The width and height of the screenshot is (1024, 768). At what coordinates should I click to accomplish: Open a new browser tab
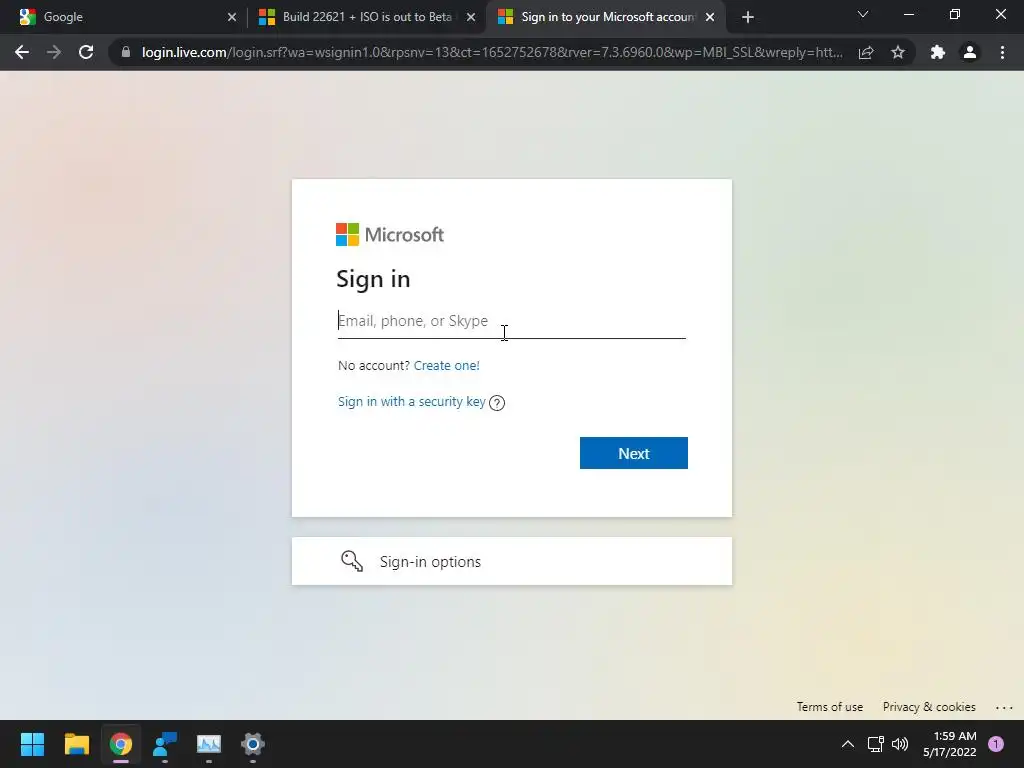pos(748,17)
